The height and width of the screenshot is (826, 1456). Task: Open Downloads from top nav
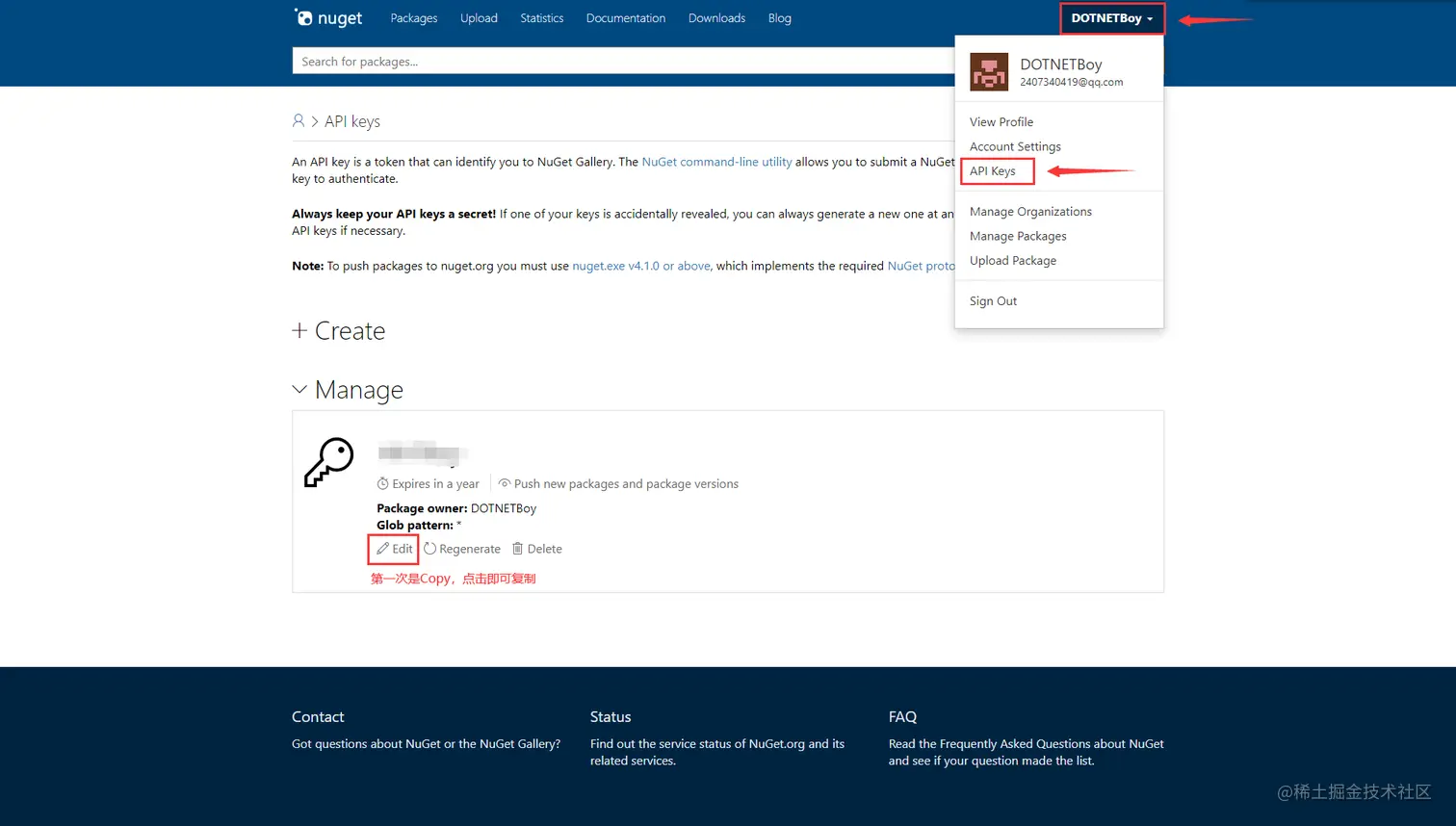[x=716, y=18]
